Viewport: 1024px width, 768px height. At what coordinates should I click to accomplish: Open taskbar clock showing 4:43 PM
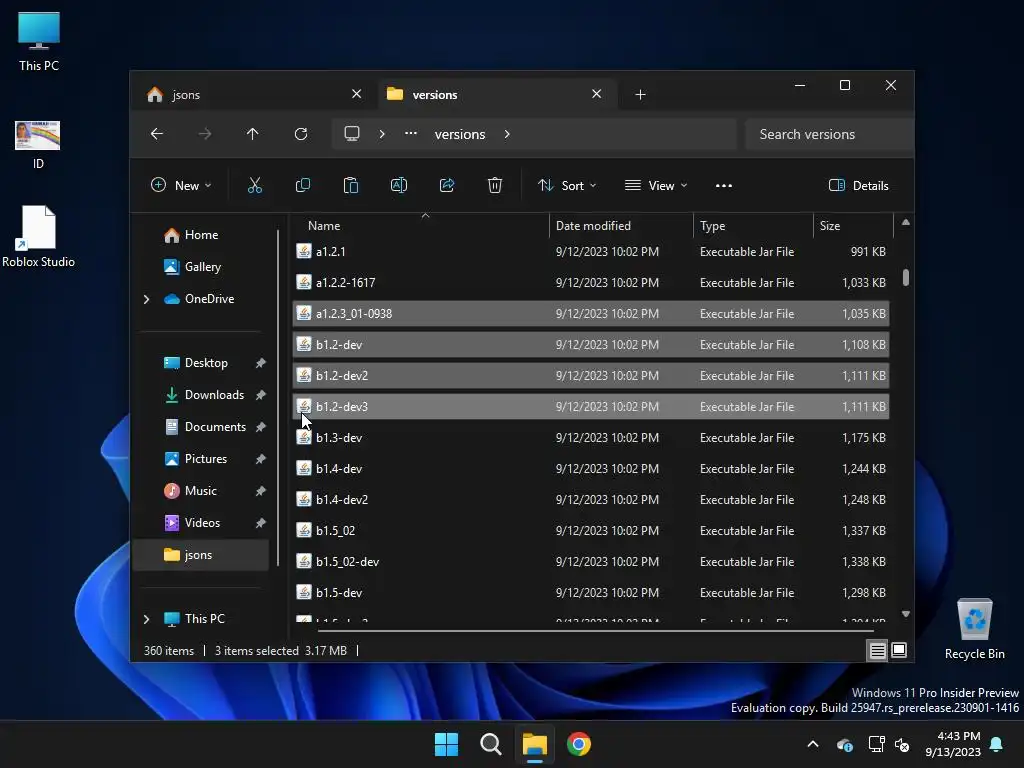tap(953, 744)
